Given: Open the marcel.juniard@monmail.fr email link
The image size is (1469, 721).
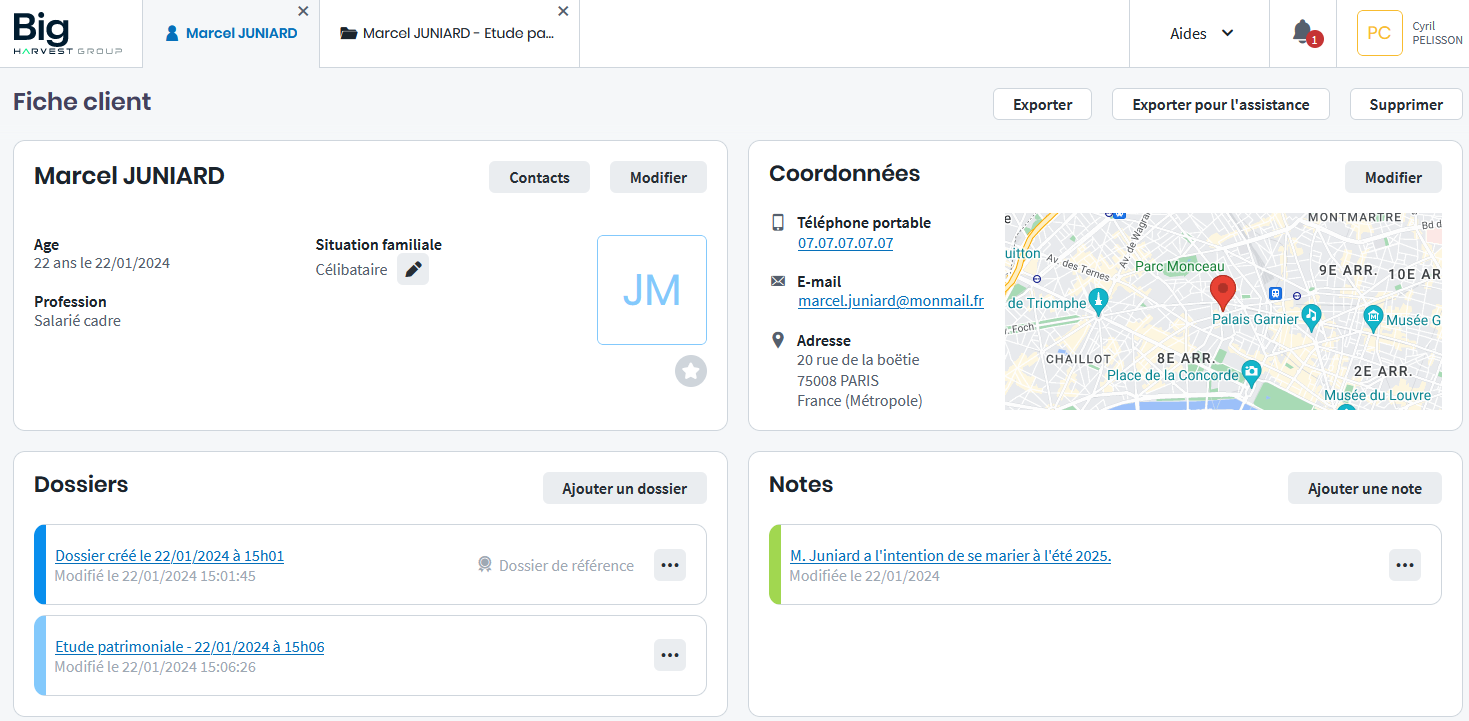Looking at the screenshot, I should [890, 300].
